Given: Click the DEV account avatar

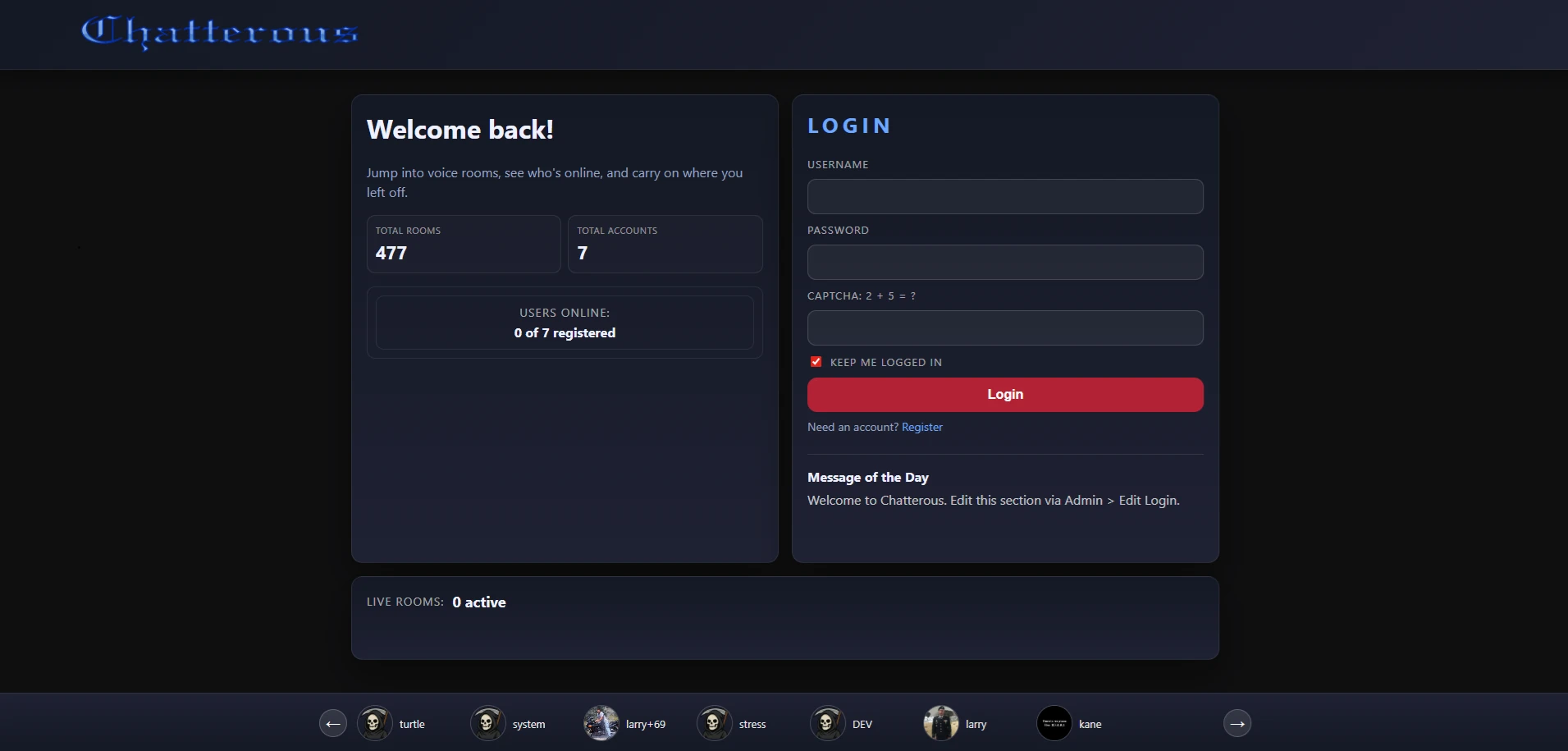Looking at the screenshot, I should click(x=826, y=723).
